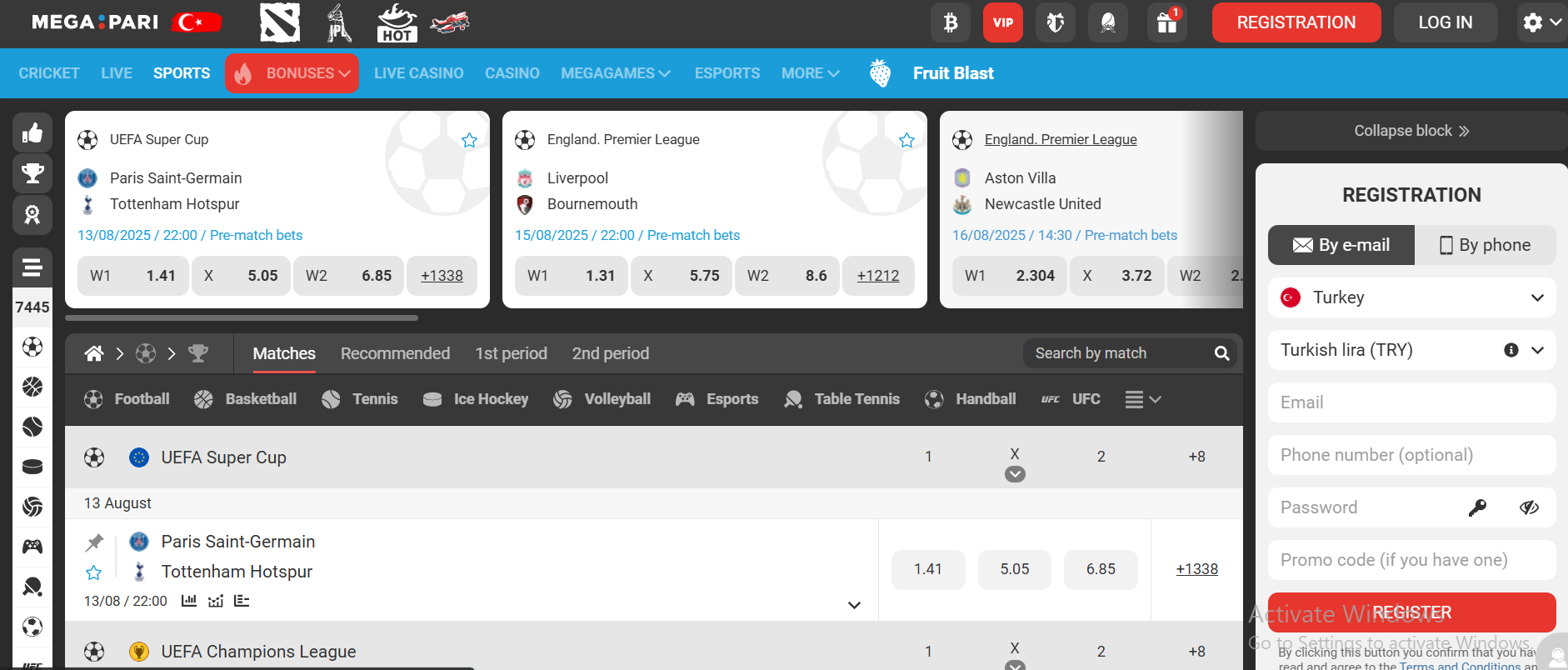The image size is (1568, 670).
Task: Click Collapse block button
Action: click(1411, 131)
